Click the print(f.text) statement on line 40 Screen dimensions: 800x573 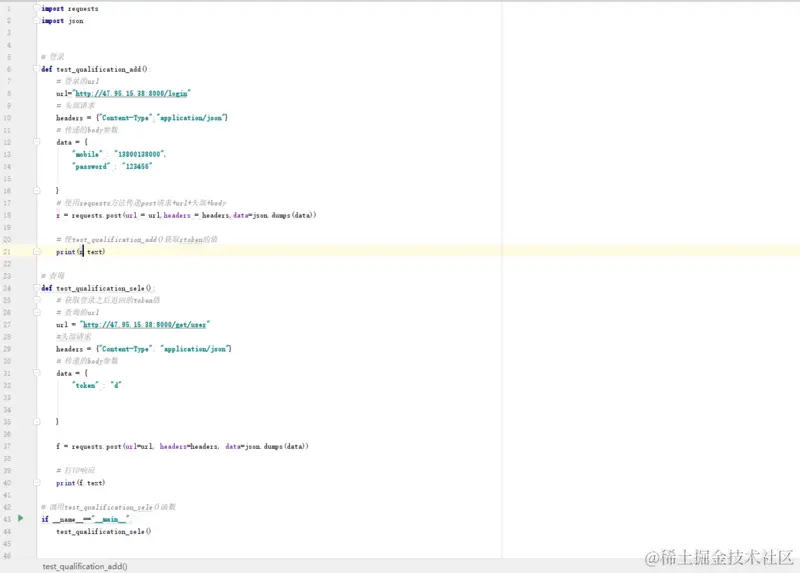pyautogui.click(x=81, y=483)
